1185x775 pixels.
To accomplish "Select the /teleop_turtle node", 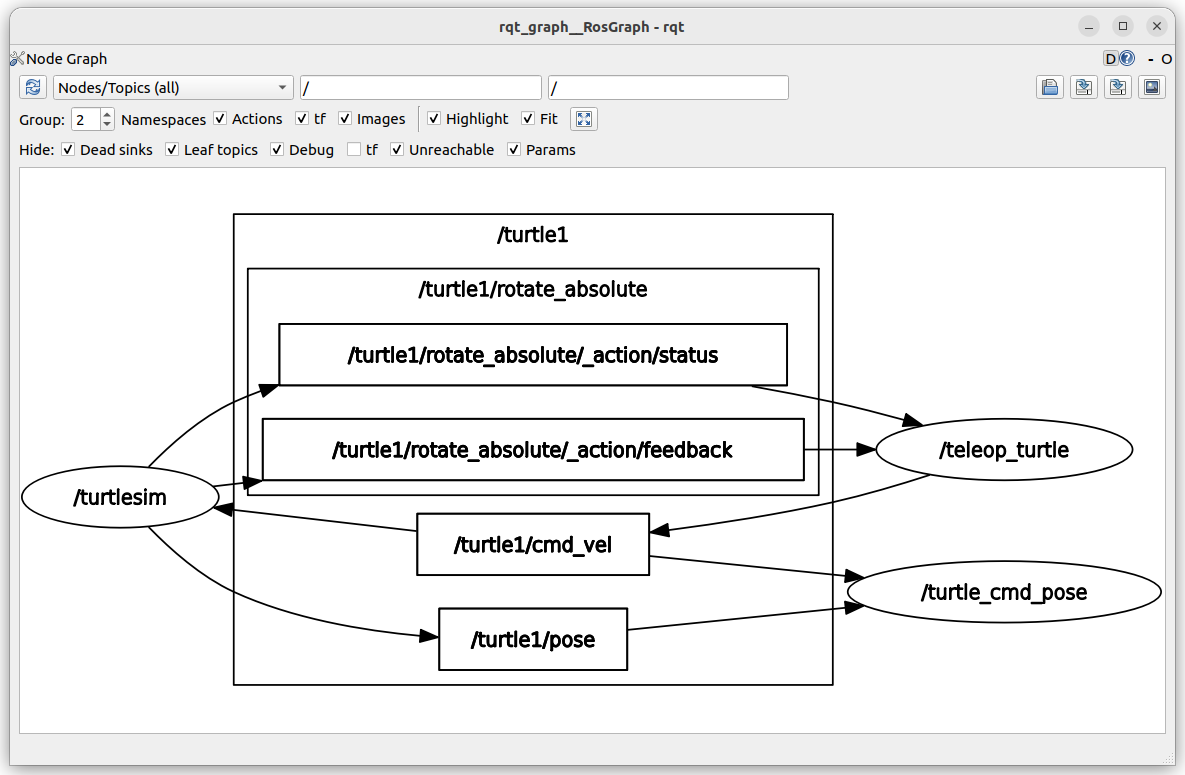I will [1004, 450].
